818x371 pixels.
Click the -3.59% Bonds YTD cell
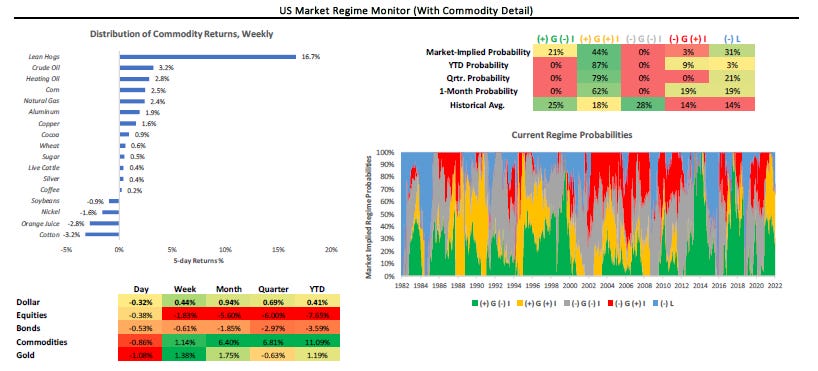click(317, 329)
